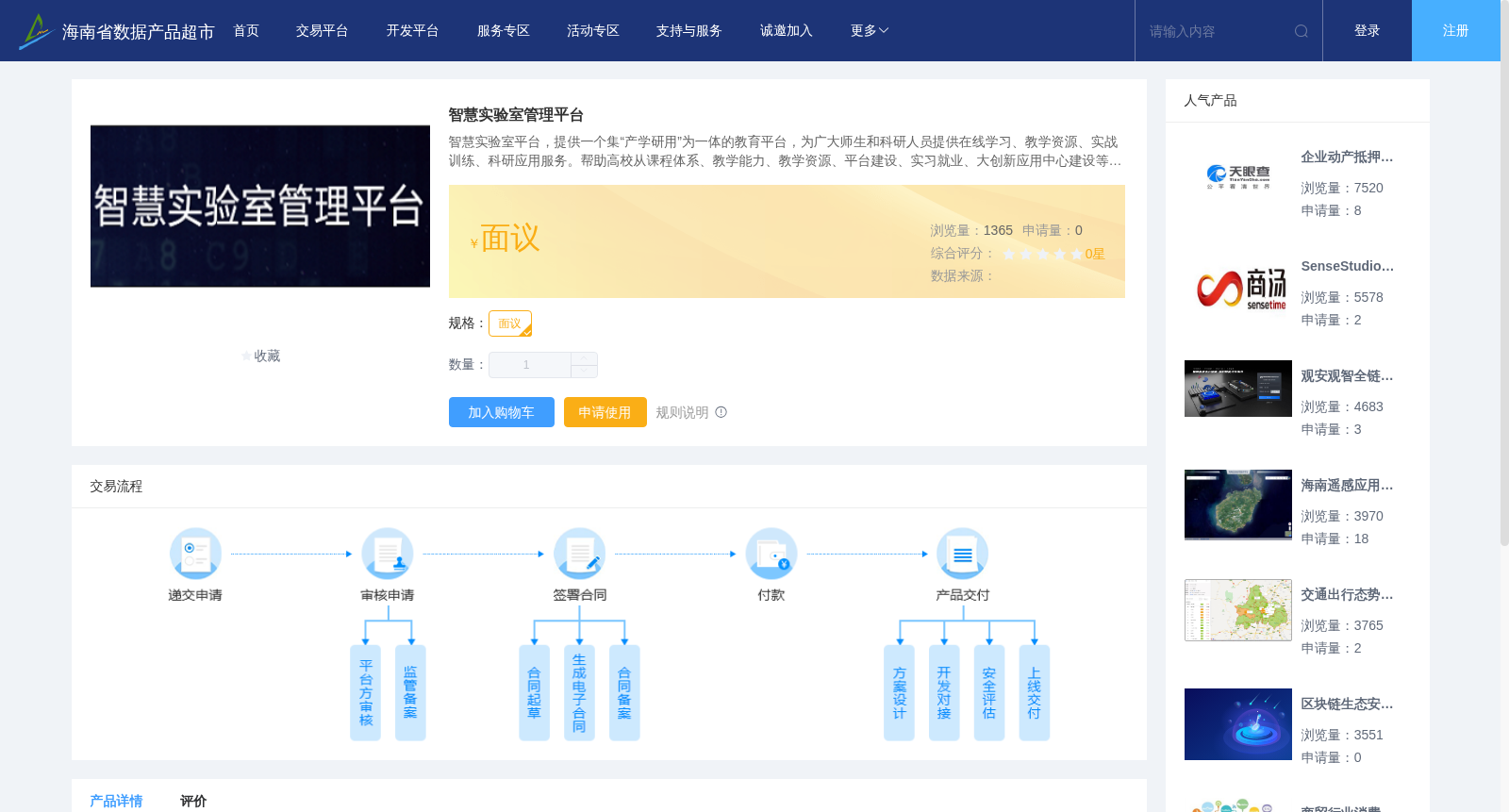Open the 观安观智全链 product thumbnail
1509x812 pixels.
1238,389
